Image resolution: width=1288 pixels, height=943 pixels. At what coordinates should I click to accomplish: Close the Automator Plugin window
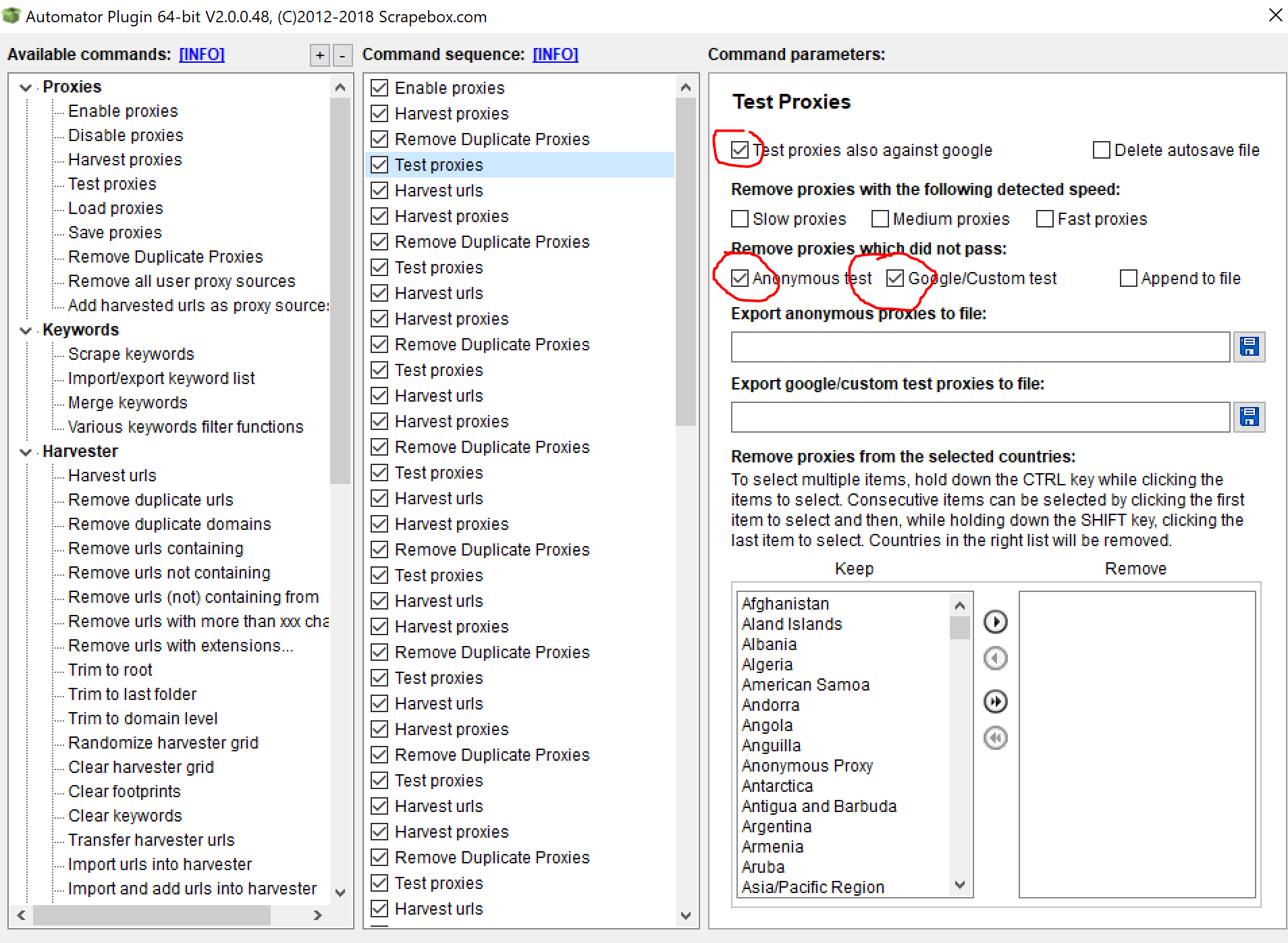click(1275, 15)
